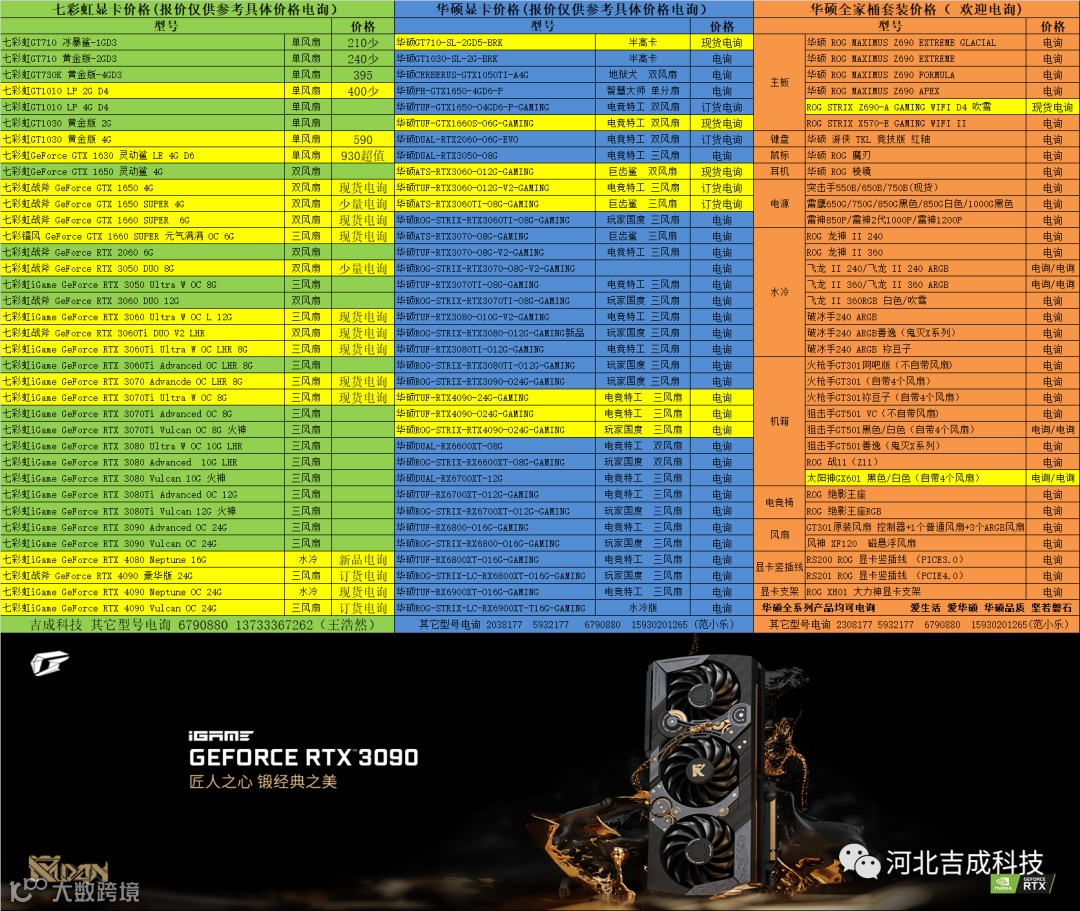Image resolution: width=1080 pixels, height=911 pixels.
Task: Click 水冷 category cell in the orange table
Action: coord(779,292)
